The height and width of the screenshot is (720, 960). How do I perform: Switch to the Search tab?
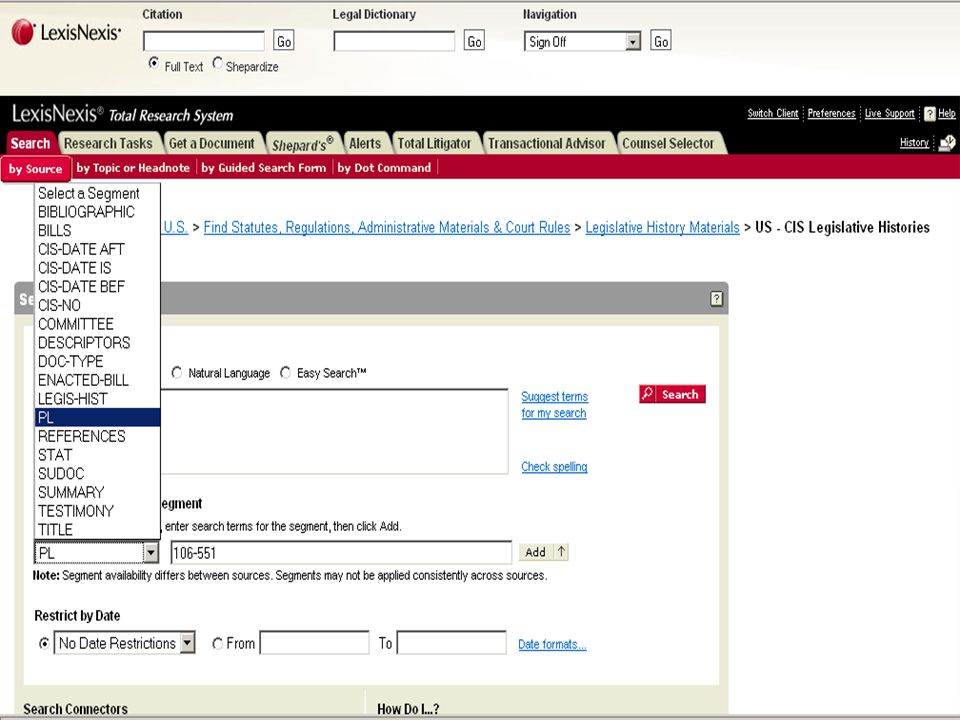30,143
